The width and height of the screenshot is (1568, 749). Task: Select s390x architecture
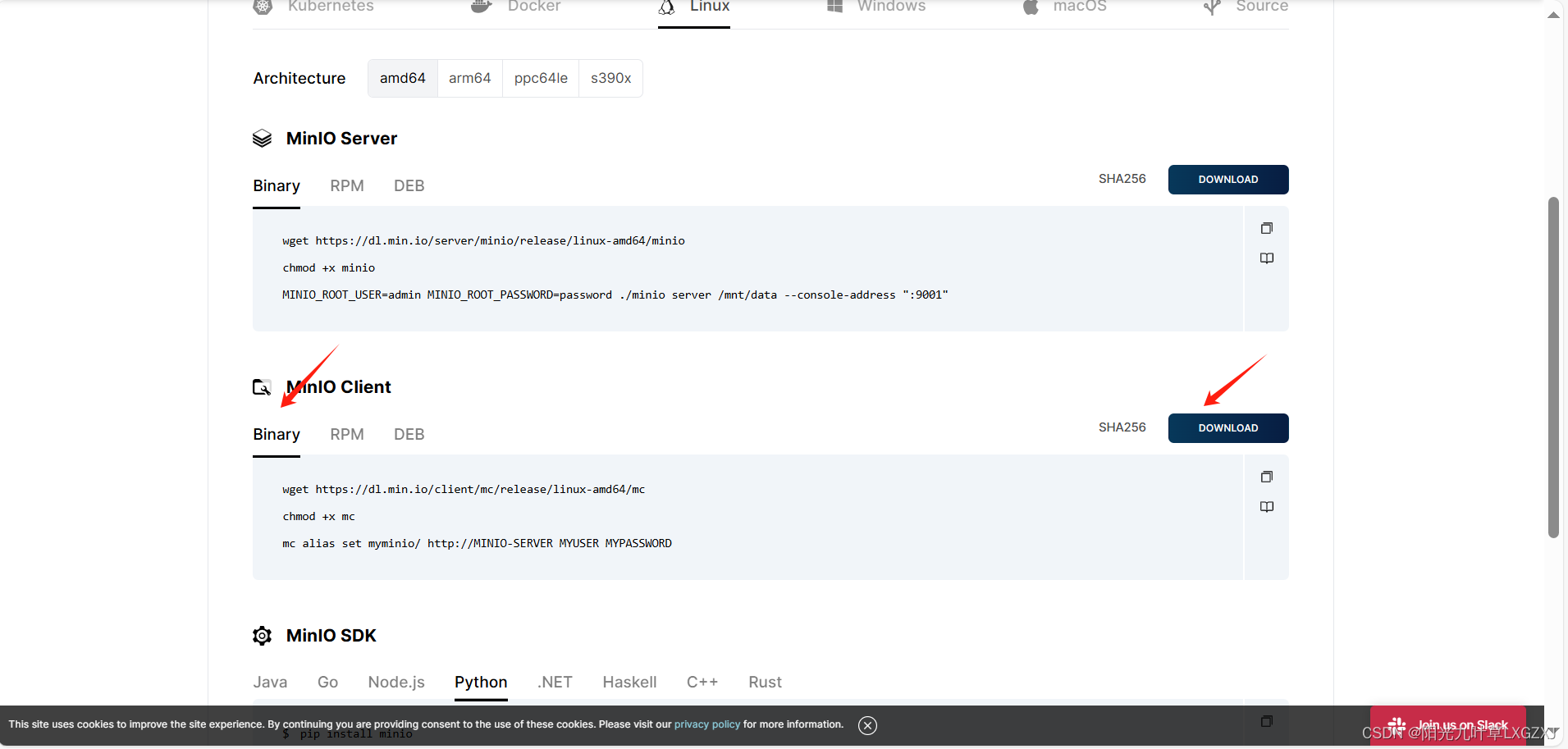(611, 78)
